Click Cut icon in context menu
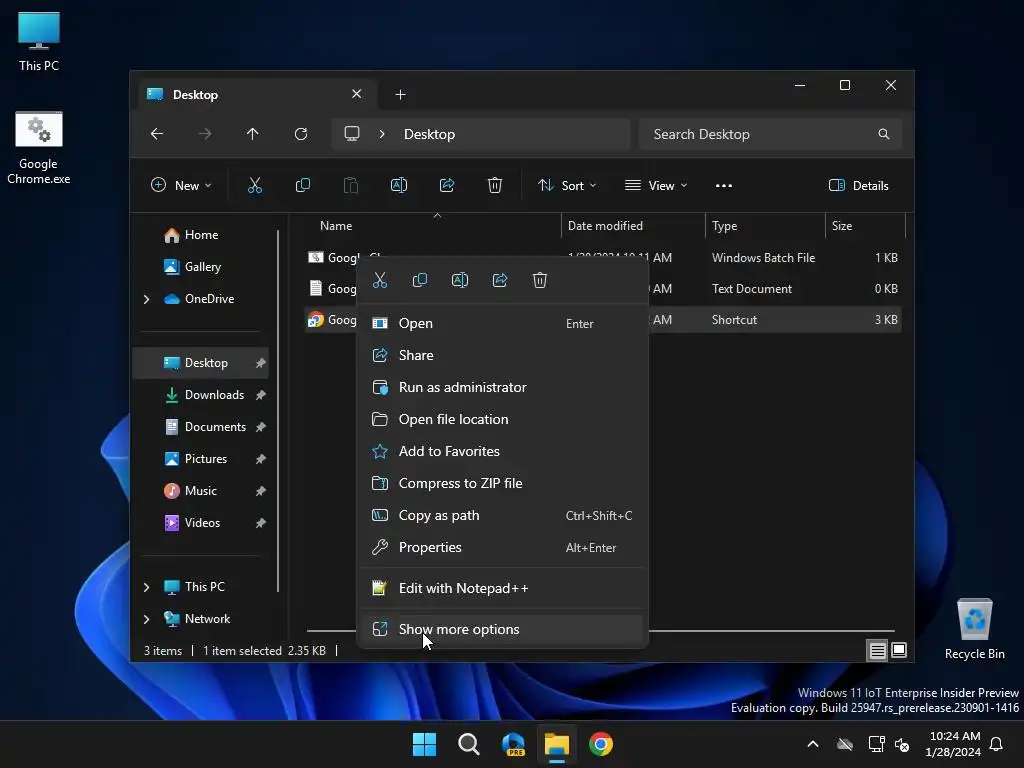The image size is (1024, 768). [380, 280]
